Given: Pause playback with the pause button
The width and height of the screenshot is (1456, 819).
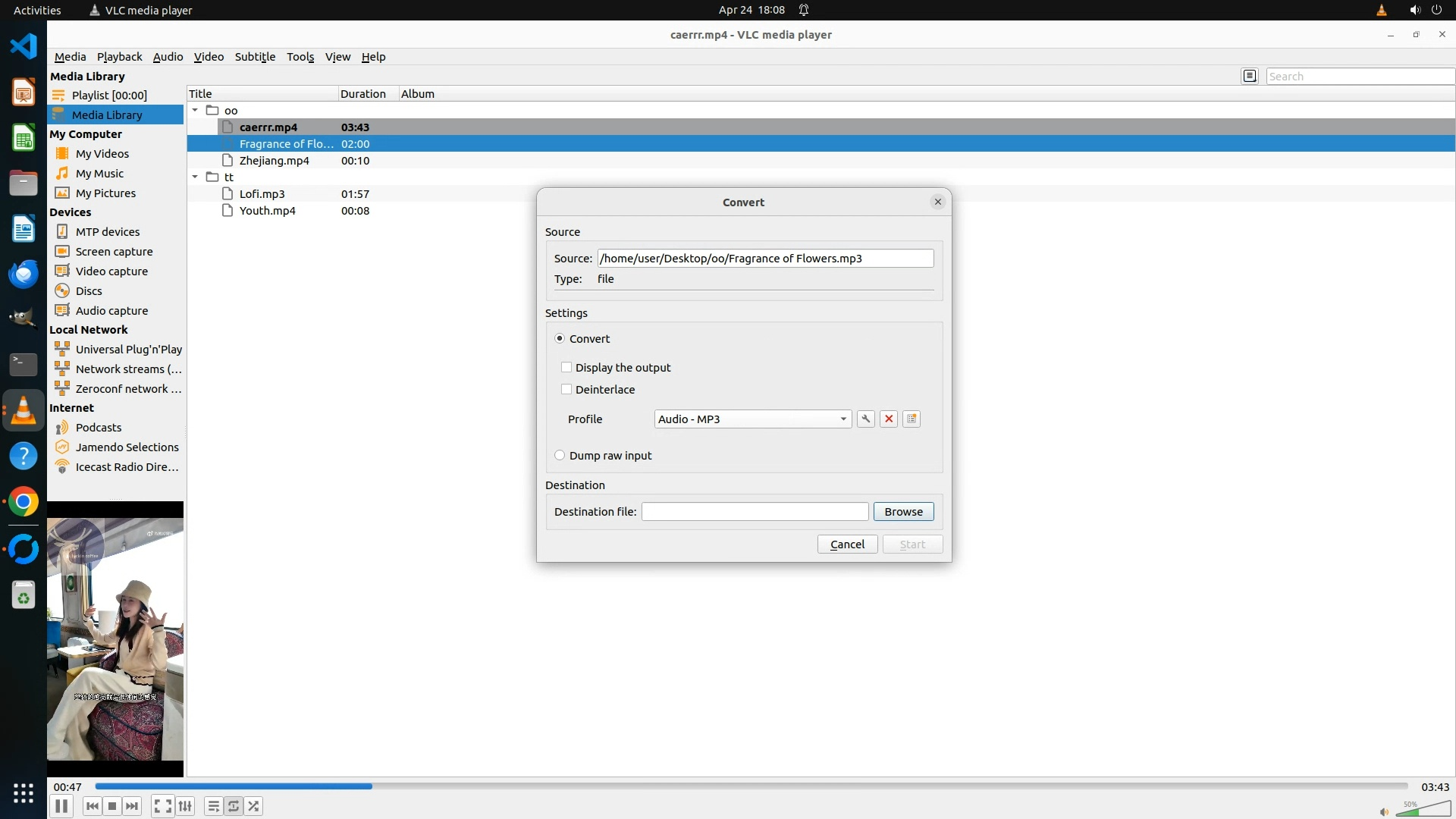Looking at the screenshot, I should [61, 806].
